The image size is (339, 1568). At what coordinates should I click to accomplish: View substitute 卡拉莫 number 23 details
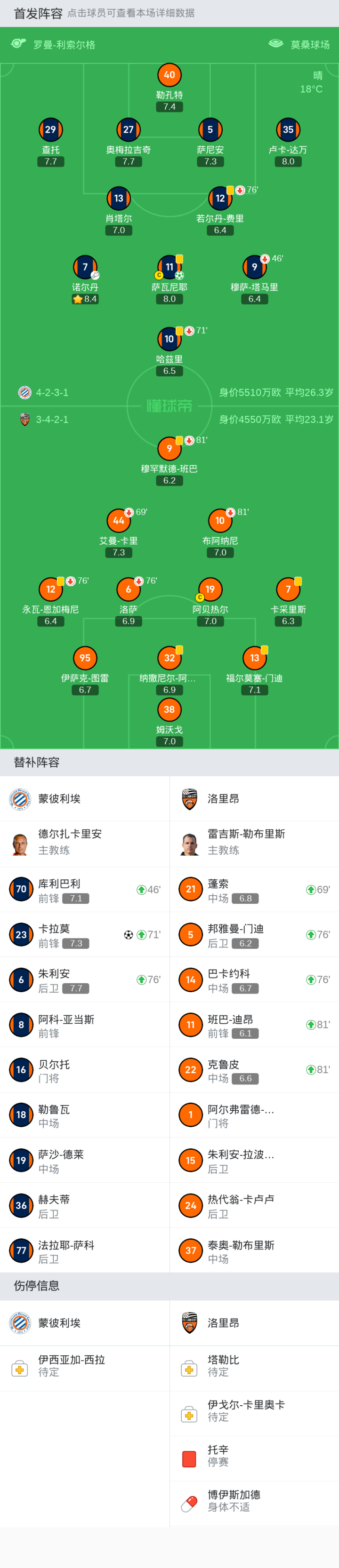(85, 934)
